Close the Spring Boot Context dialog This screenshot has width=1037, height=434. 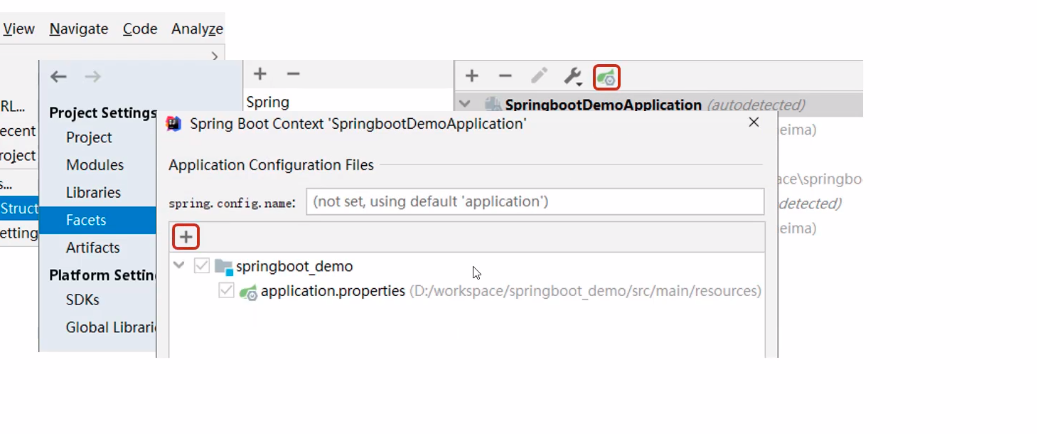754,123
